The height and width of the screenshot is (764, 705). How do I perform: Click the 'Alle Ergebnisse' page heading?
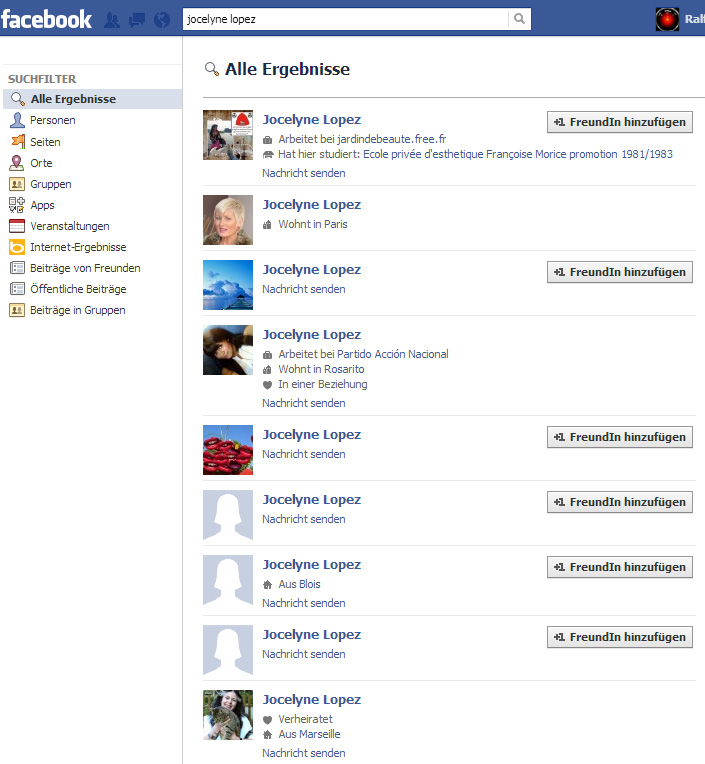tap(287, 69)
